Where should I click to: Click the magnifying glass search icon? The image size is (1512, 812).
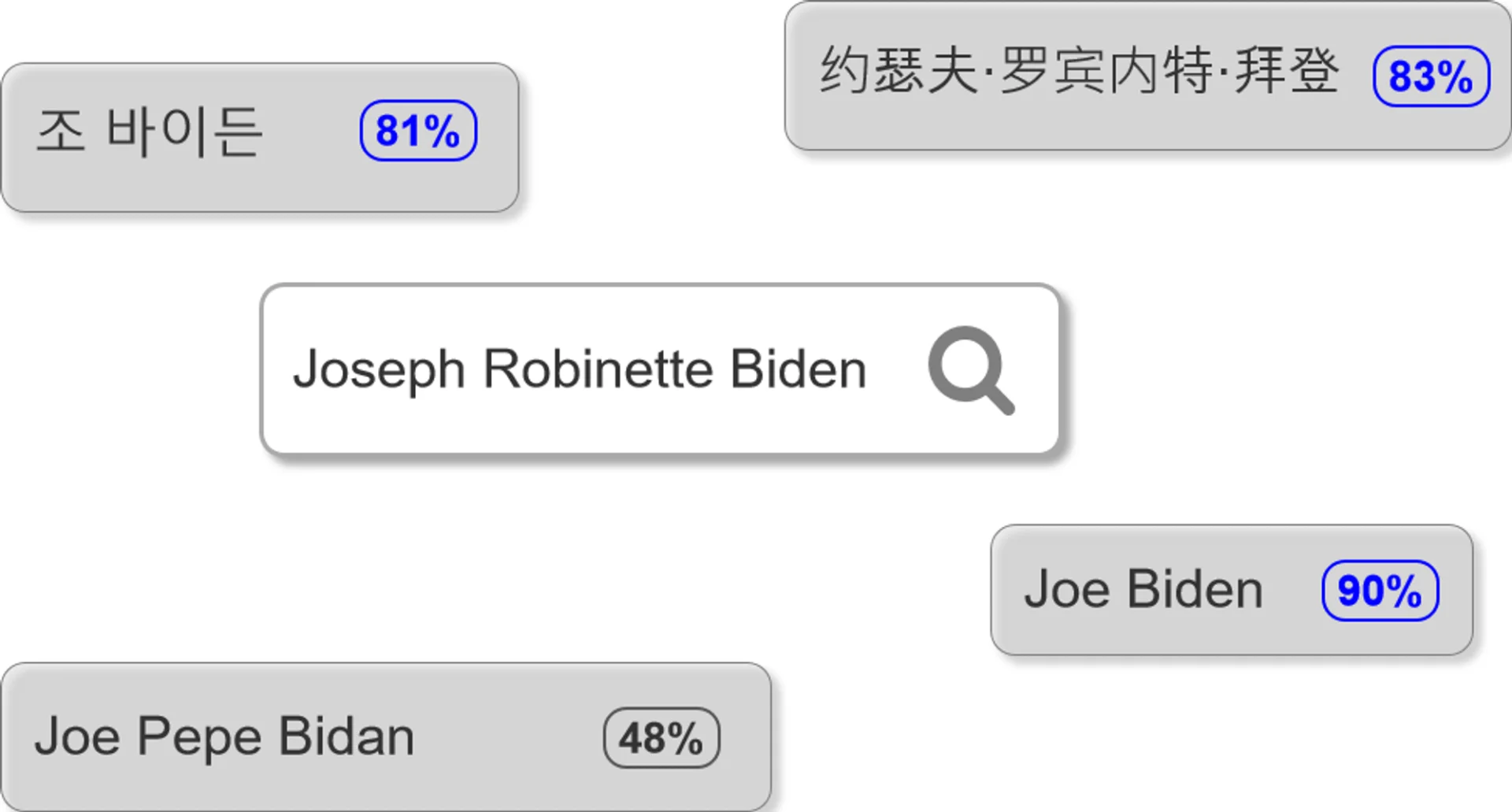point(970,369)
